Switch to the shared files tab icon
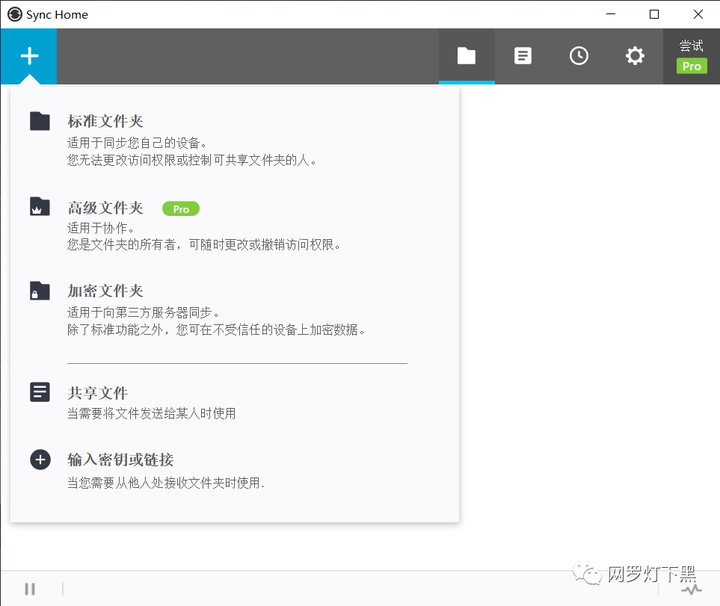This screenshot has width=720, height=606. (523, 56)
